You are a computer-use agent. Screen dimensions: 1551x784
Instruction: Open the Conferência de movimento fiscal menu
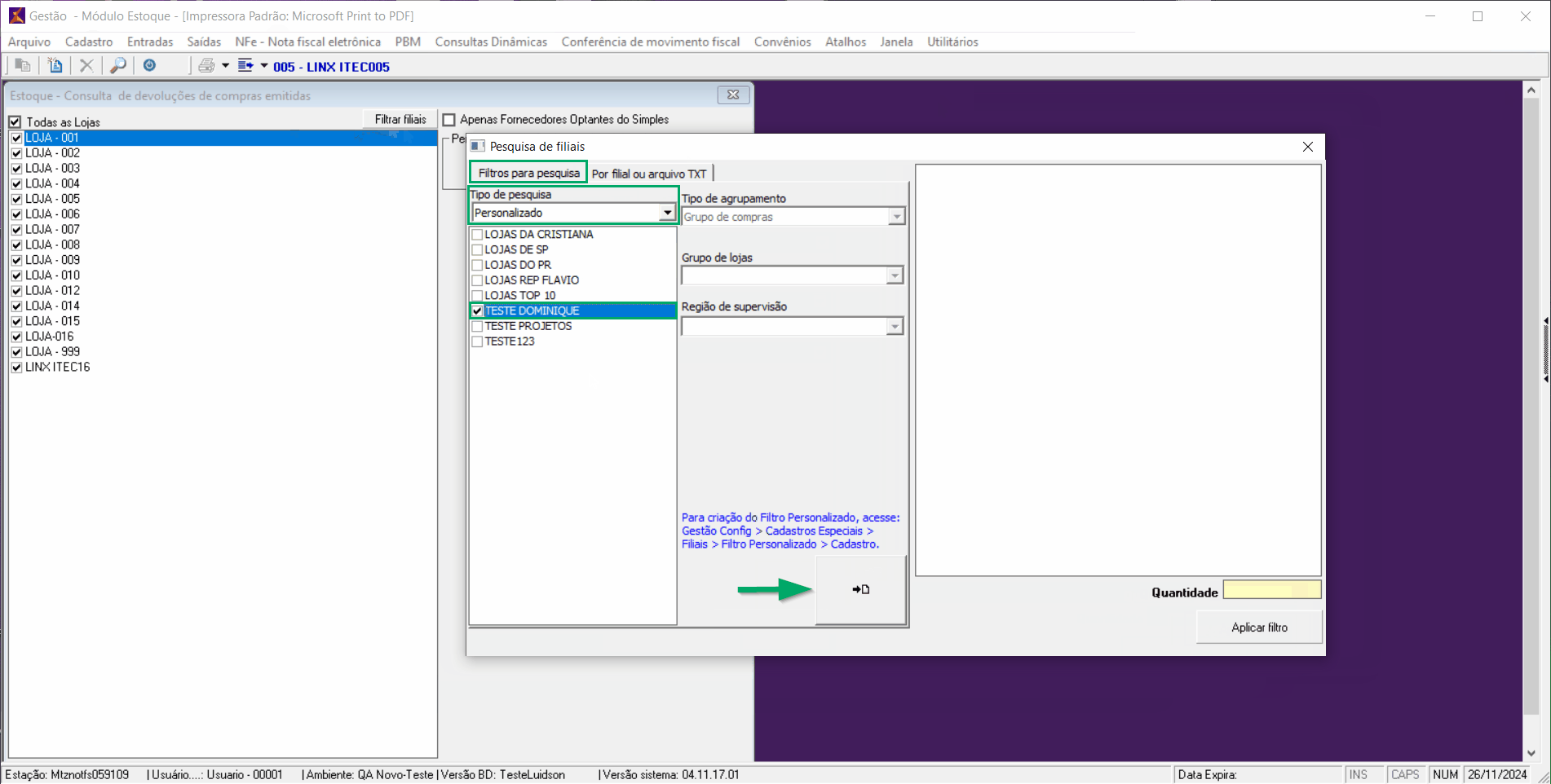(651, 42)
